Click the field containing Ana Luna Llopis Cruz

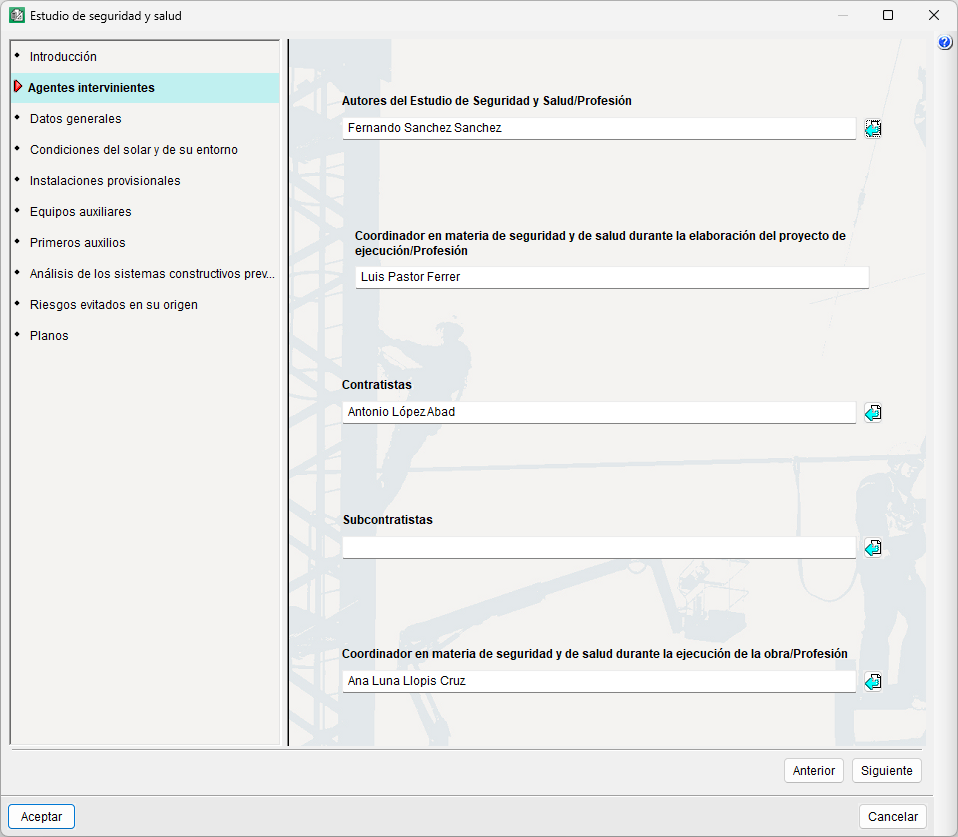click(x=599, y=681)
